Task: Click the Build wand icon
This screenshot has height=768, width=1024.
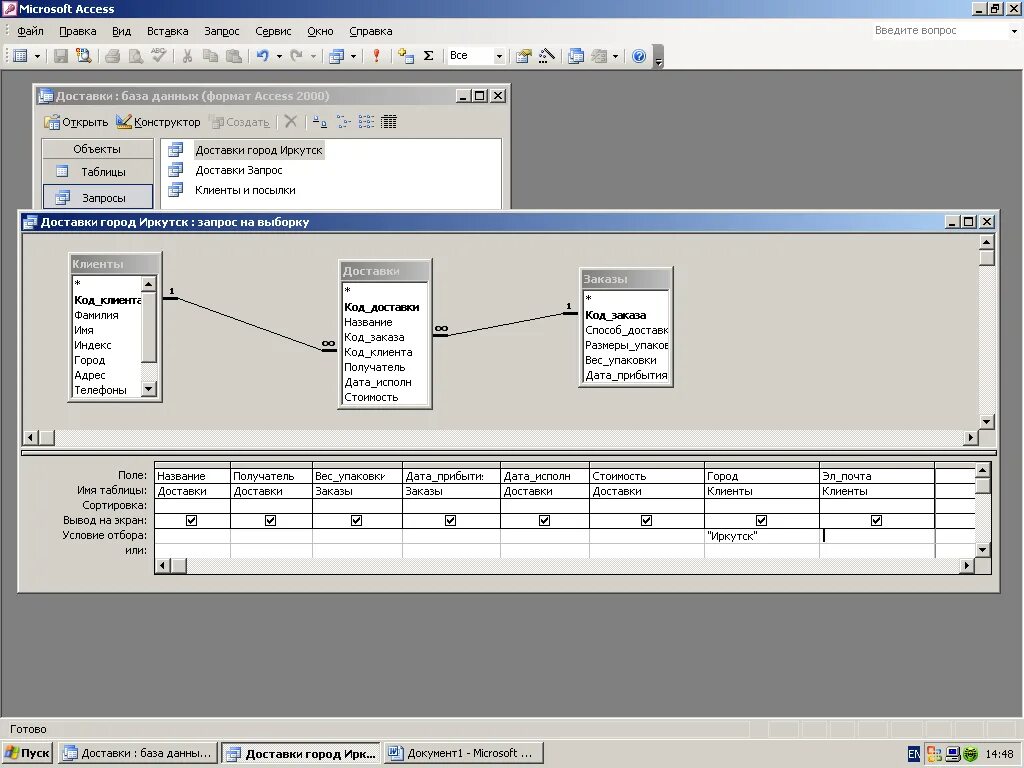Action: 547,56
